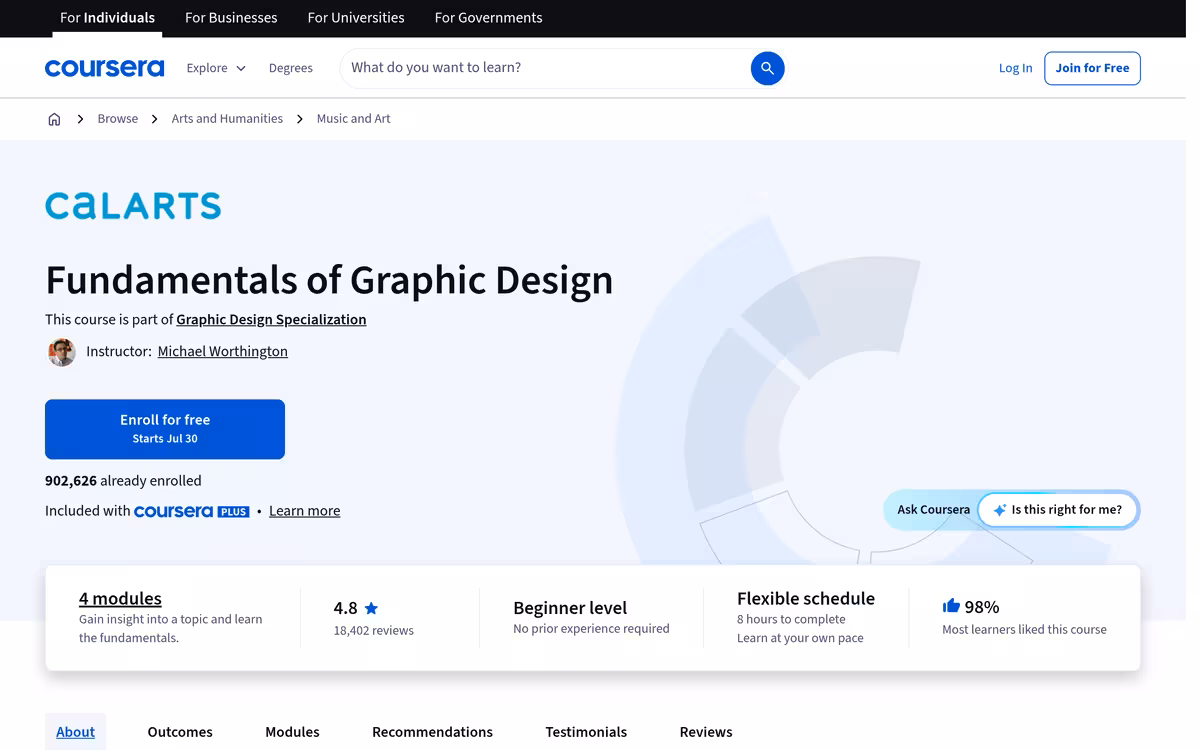Select the For Governments tab

(x=489, y=18)
